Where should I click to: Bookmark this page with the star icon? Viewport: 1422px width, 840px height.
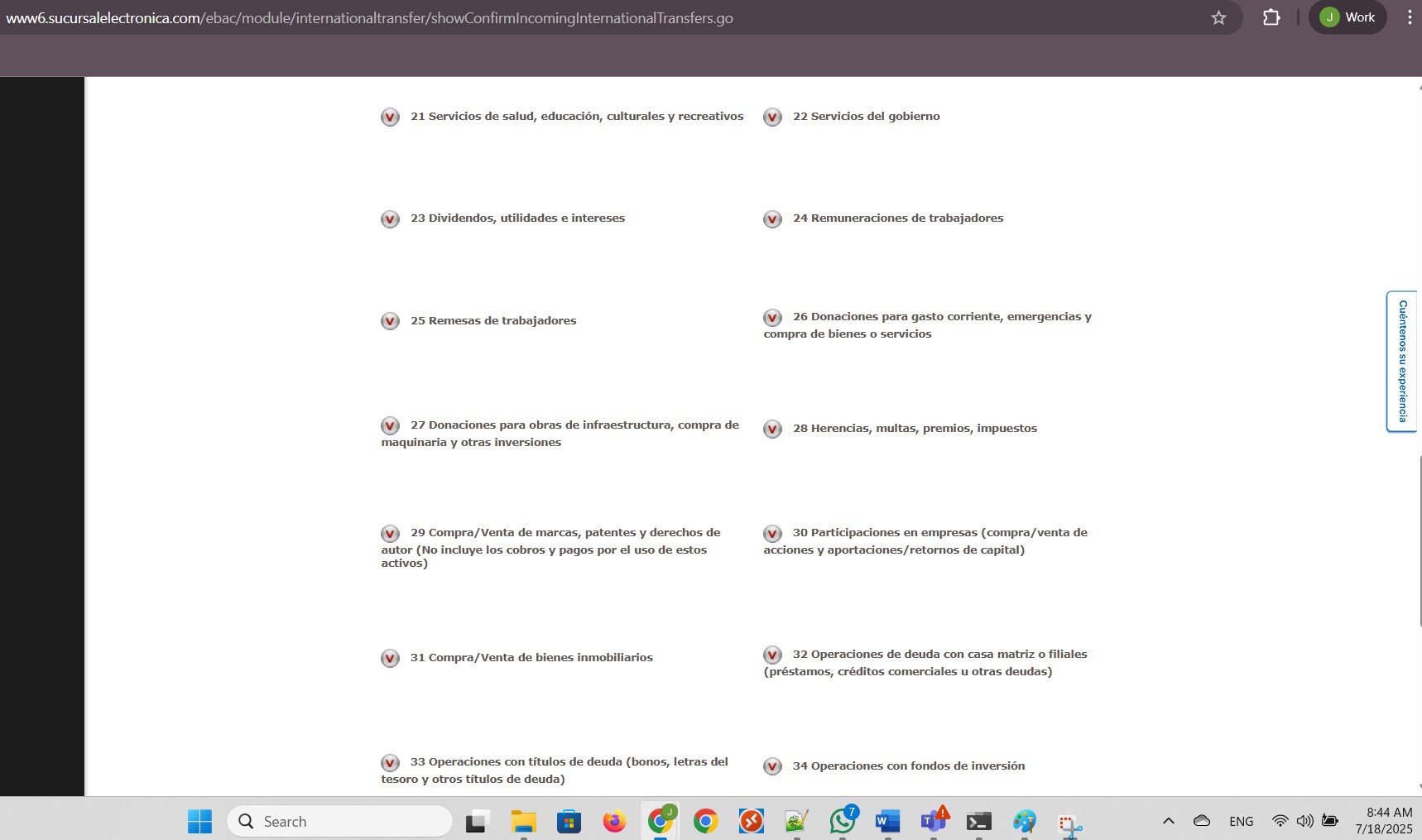click(1218, 17)
